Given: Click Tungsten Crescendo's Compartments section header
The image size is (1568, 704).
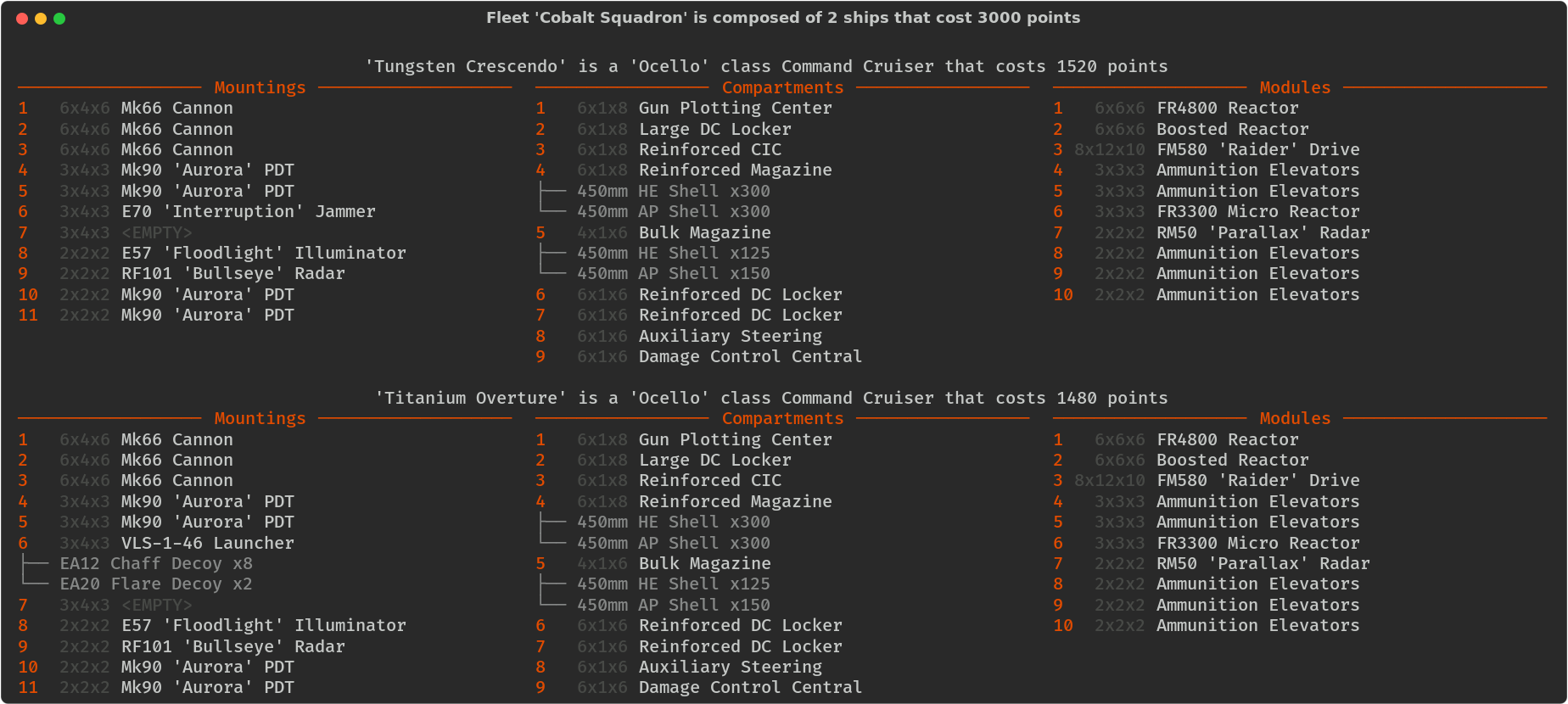Looking at the screenshot, I should [x=782, y=87].
